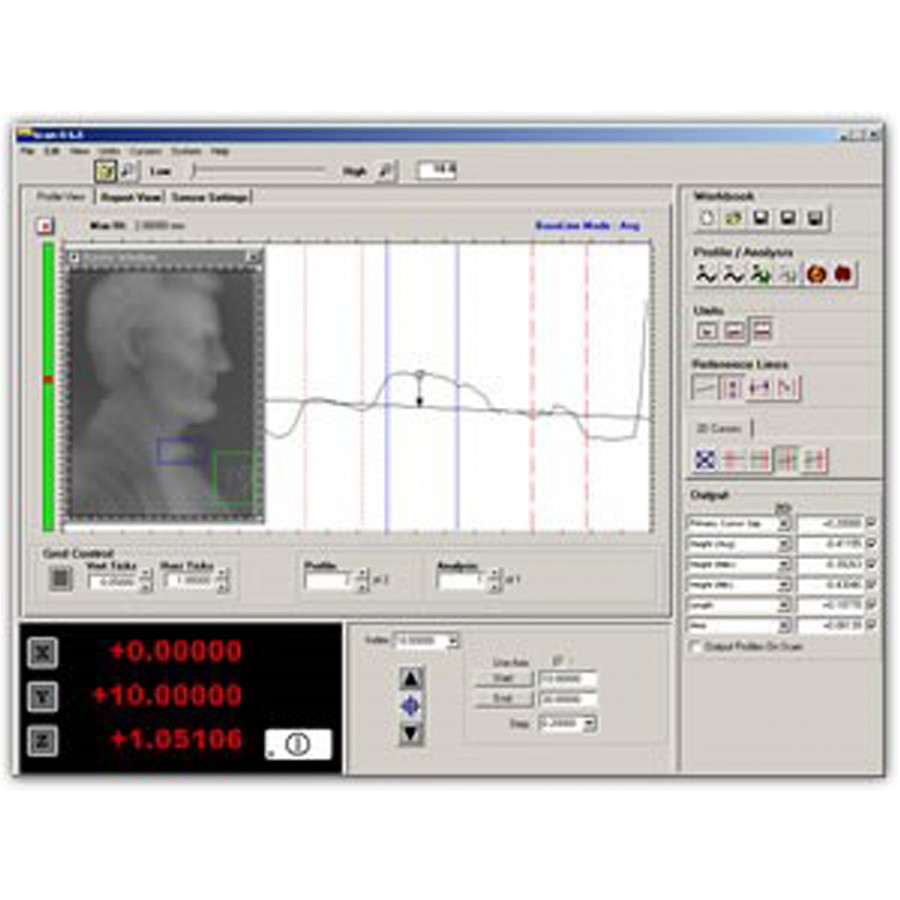
Task: Toggle the checkbox beside Height (Avg) output
Action: [871, 543]
